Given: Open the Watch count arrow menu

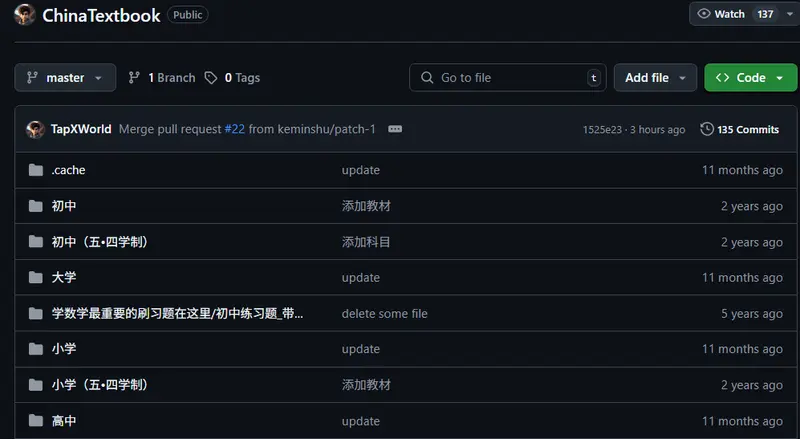Looking at the screenshot, I should point(790,14).
